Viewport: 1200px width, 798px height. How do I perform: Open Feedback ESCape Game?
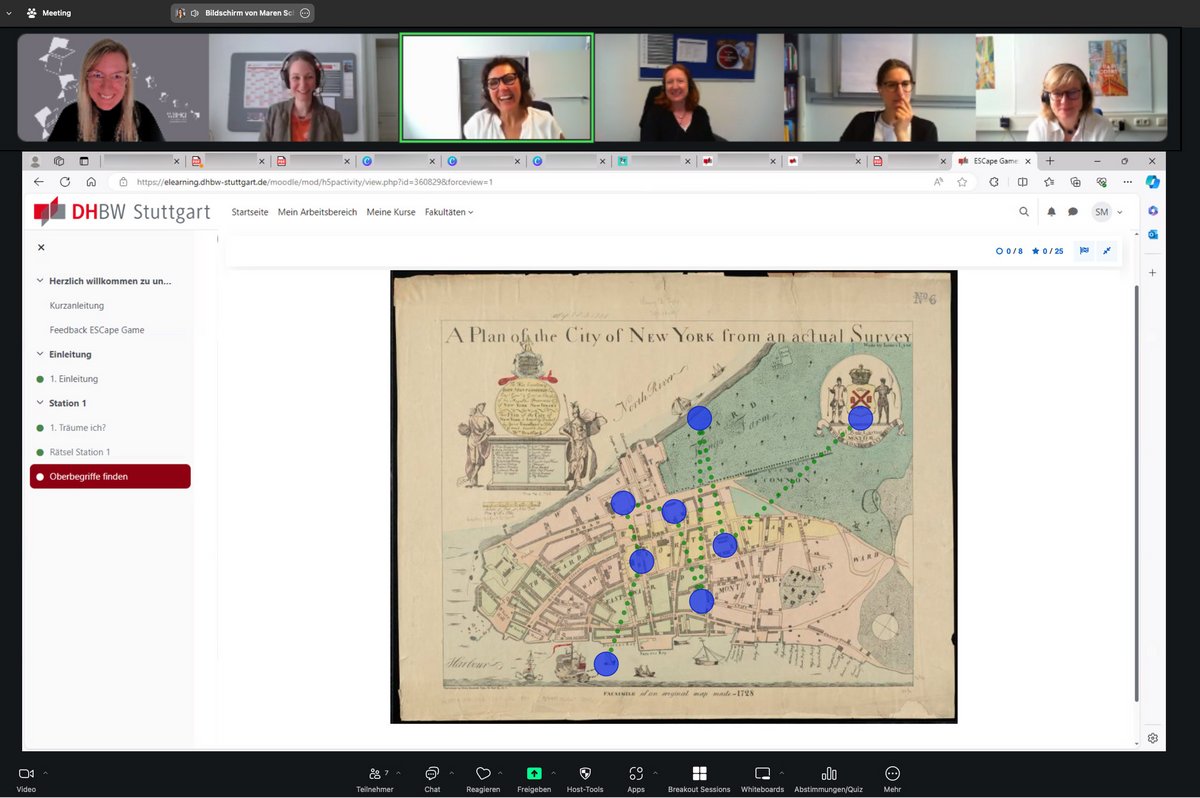pos(97,330)
